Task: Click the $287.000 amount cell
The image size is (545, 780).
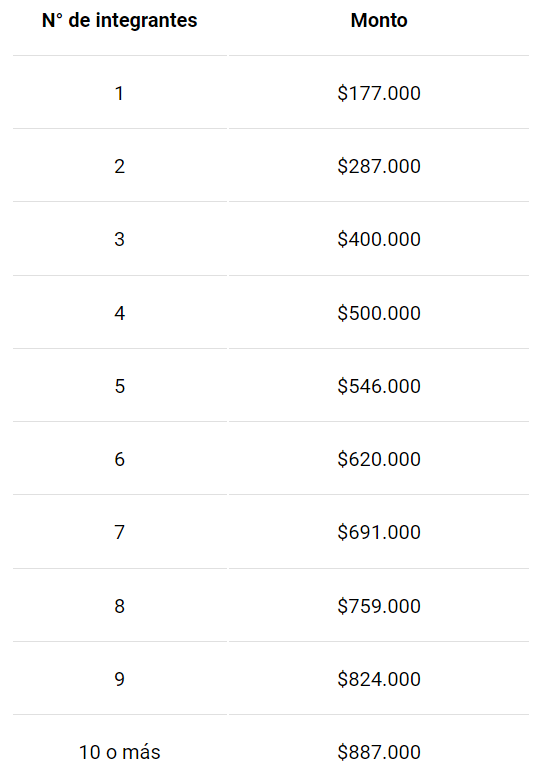Action: (x=379, y=166)
